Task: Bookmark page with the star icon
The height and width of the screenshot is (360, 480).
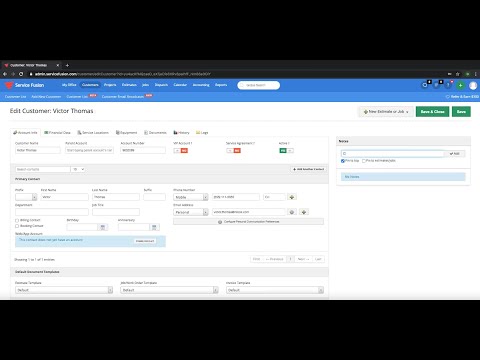Action: pos(458,74)
